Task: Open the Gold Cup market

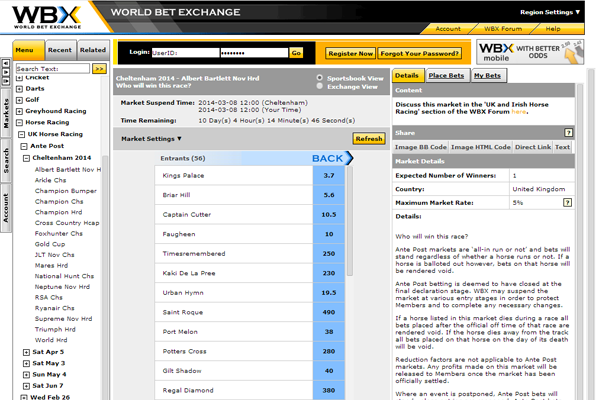Action: point(50,244)
